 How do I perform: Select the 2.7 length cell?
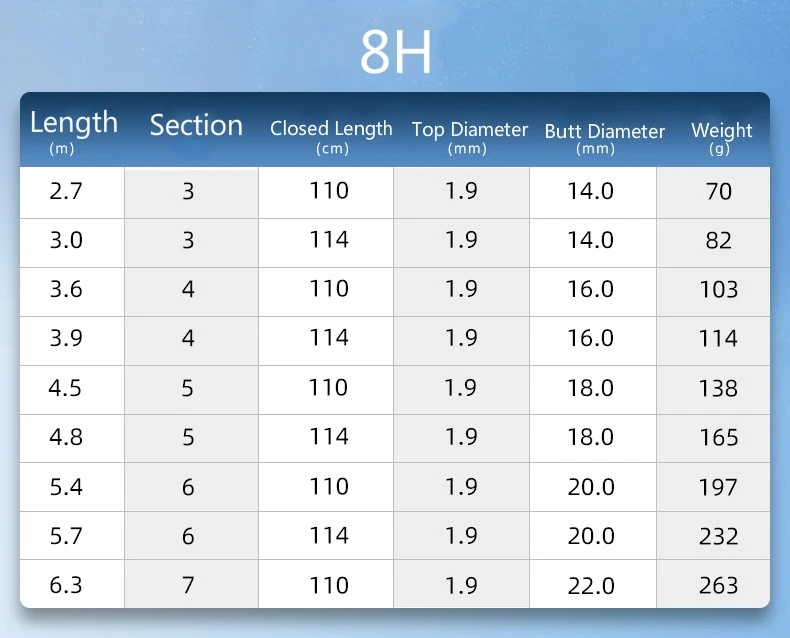click(x=66, y=191)
